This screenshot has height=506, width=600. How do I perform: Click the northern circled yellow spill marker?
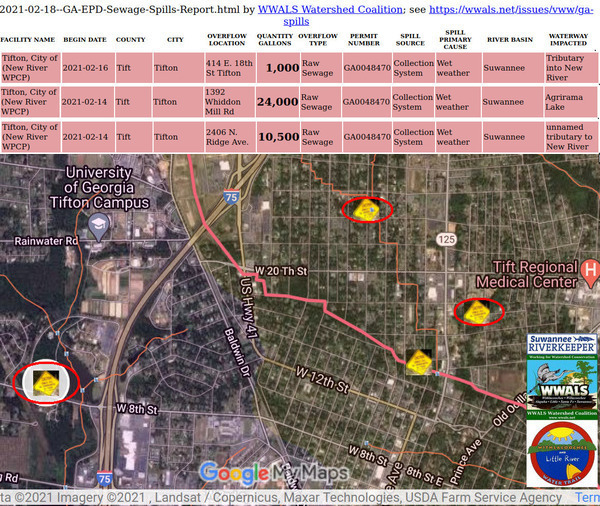pyautogui.click(x=366, y=209)
